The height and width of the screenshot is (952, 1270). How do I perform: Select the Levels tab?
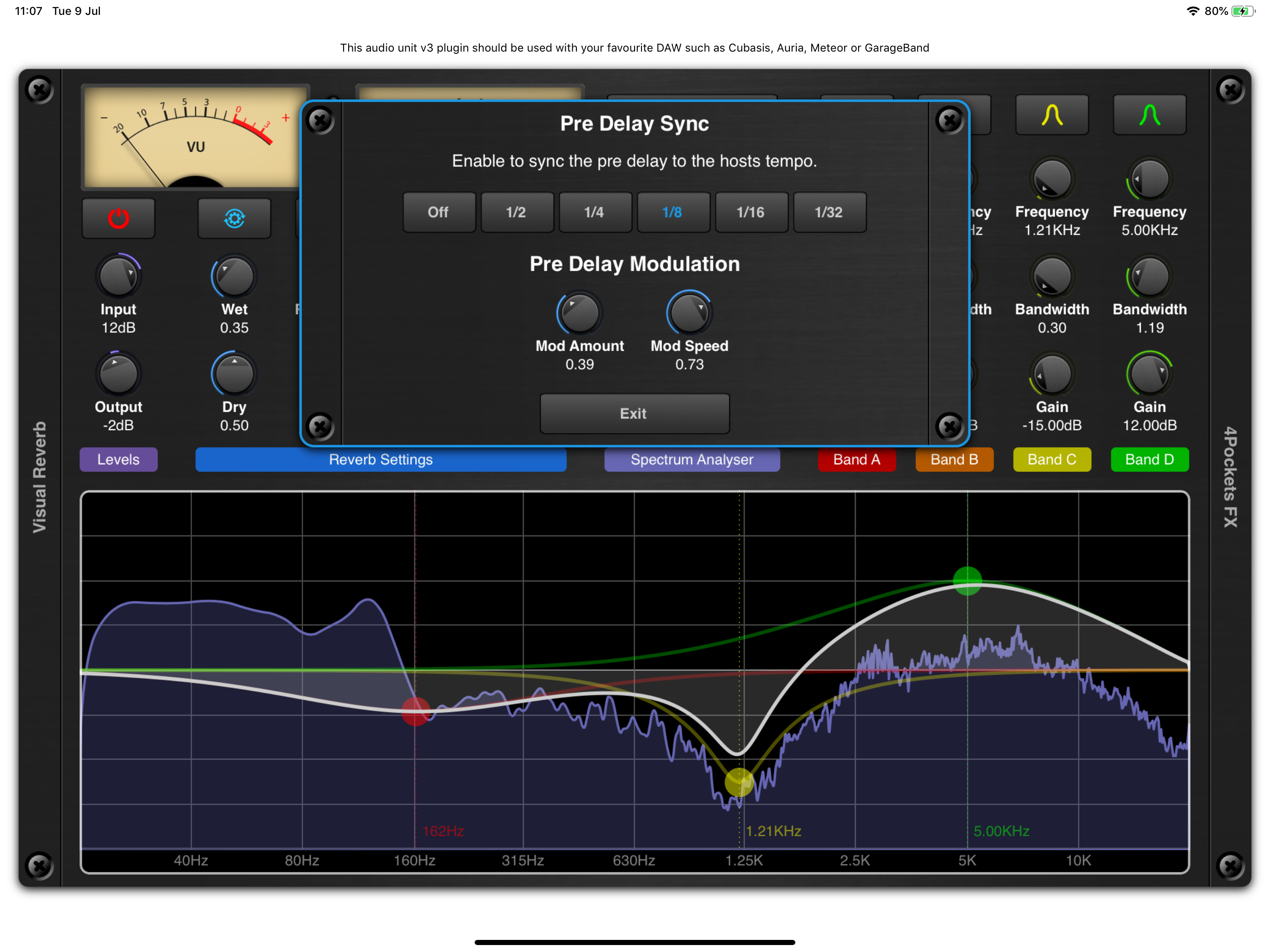click(x=118, y=459)
